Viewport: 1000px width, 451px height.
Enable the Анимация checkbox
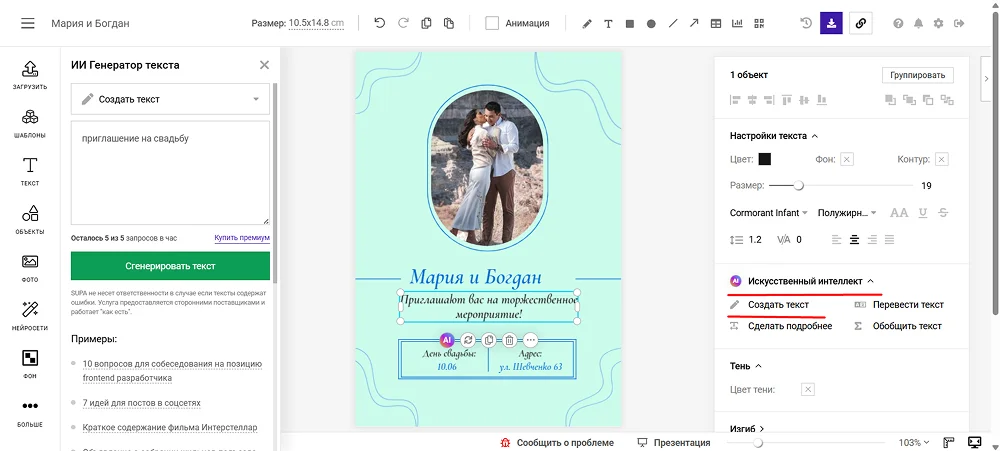[492, 23]
